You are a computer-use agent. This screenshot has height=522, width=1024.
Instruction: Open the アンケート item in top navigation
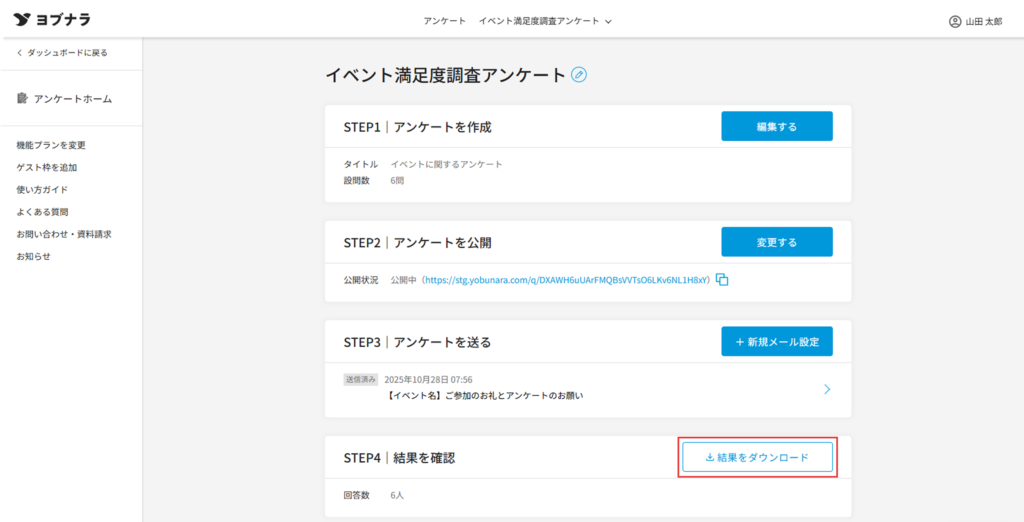pyautogui.click(x=444, y=21)
